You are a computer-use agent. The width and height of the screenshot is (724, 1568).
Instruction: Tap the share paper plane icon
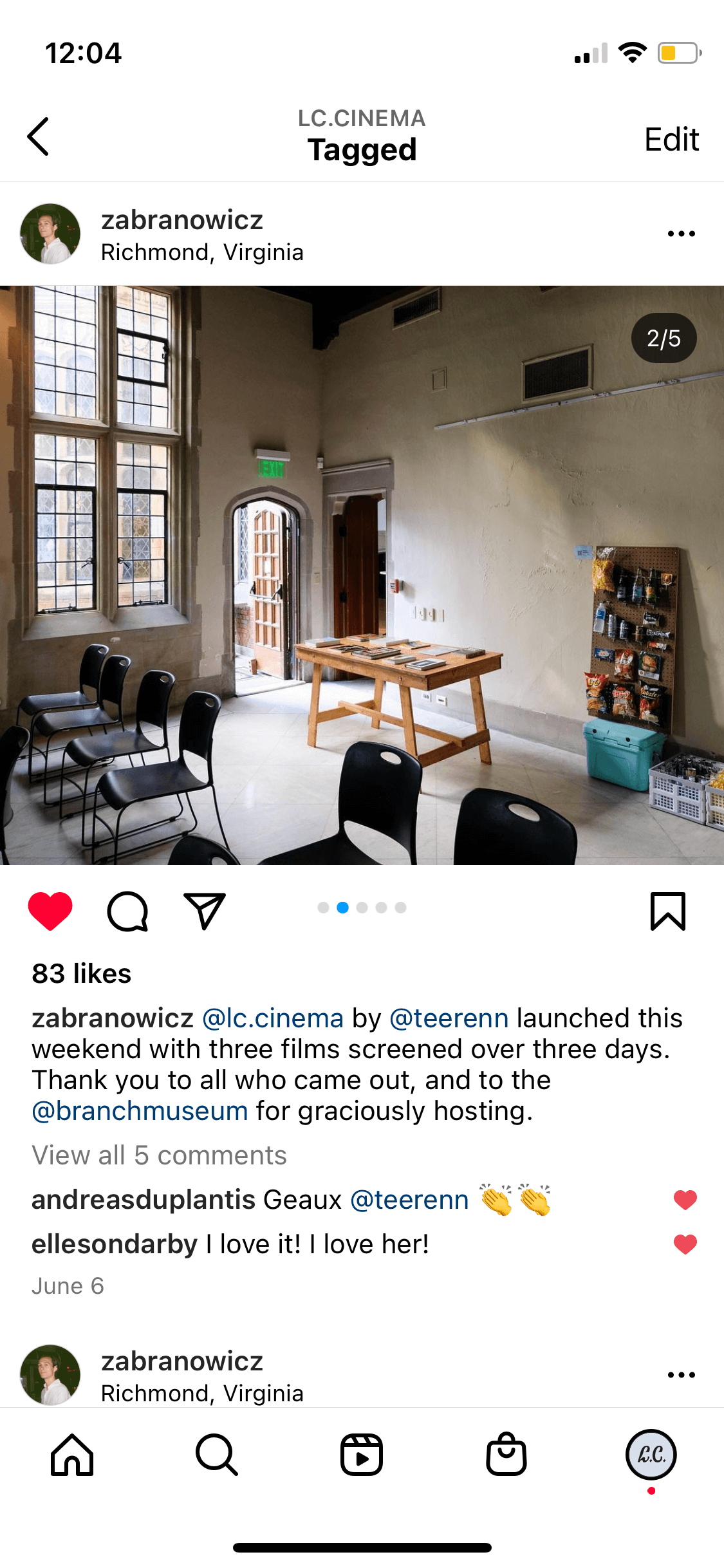pos(205,911)
